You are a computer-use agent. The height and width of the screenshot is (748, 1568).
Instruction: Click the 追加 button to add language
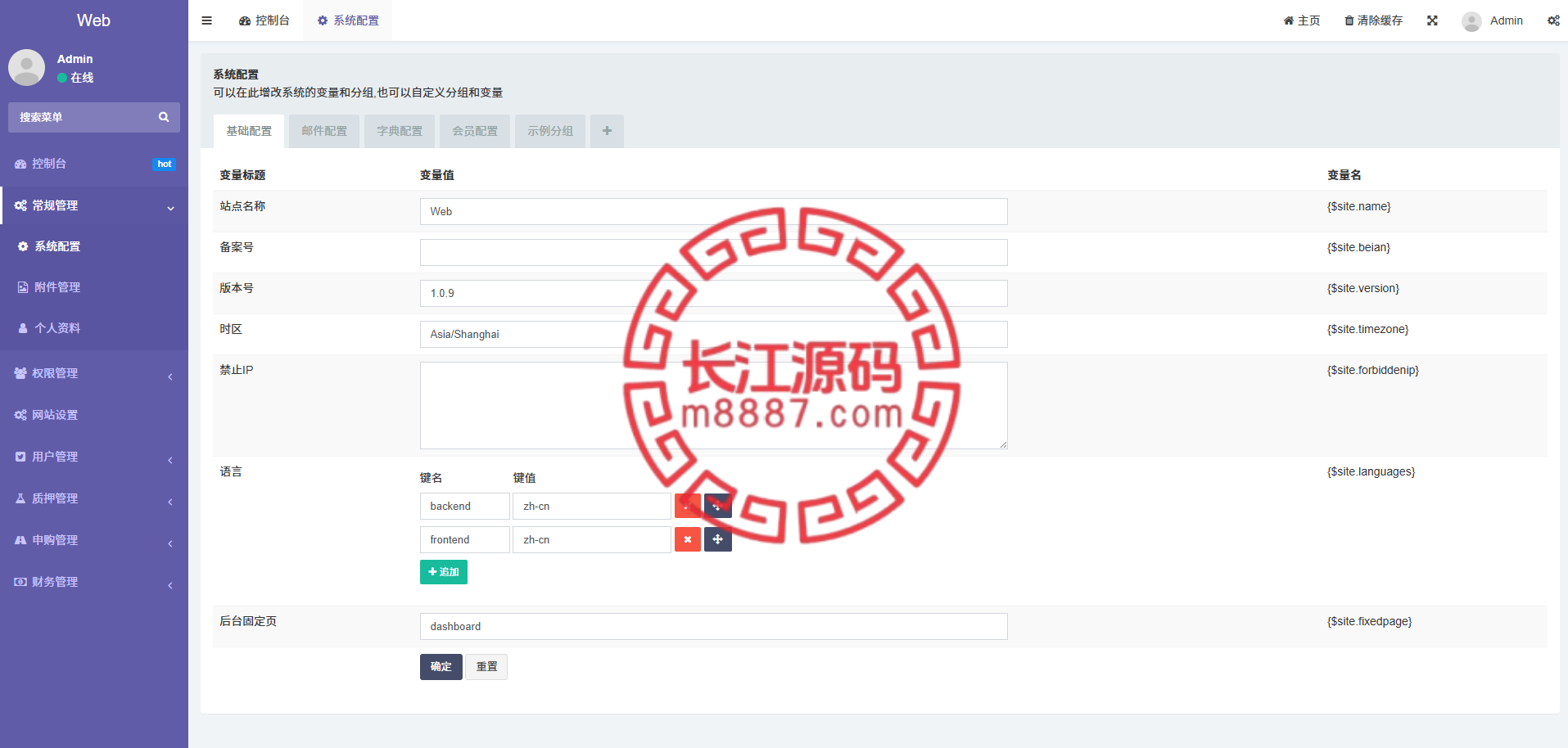444,572
